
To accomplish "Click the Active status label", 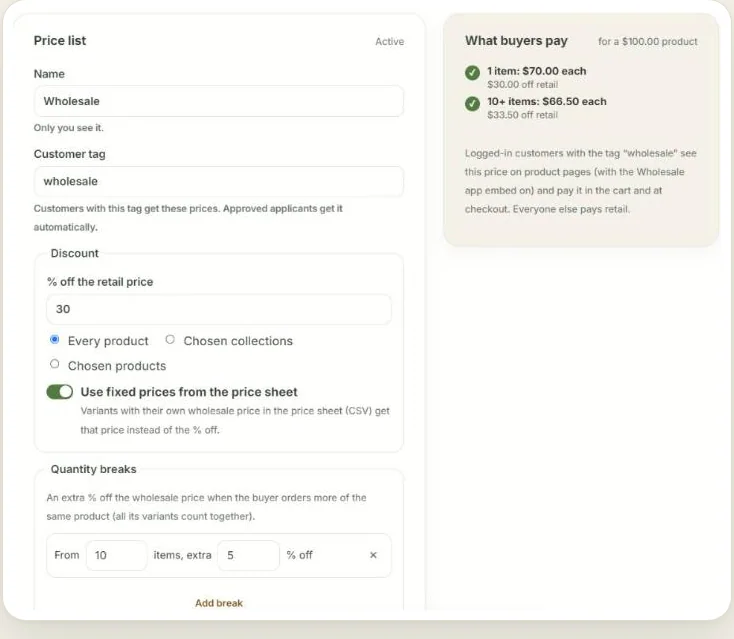I will [x=389, y=42].
